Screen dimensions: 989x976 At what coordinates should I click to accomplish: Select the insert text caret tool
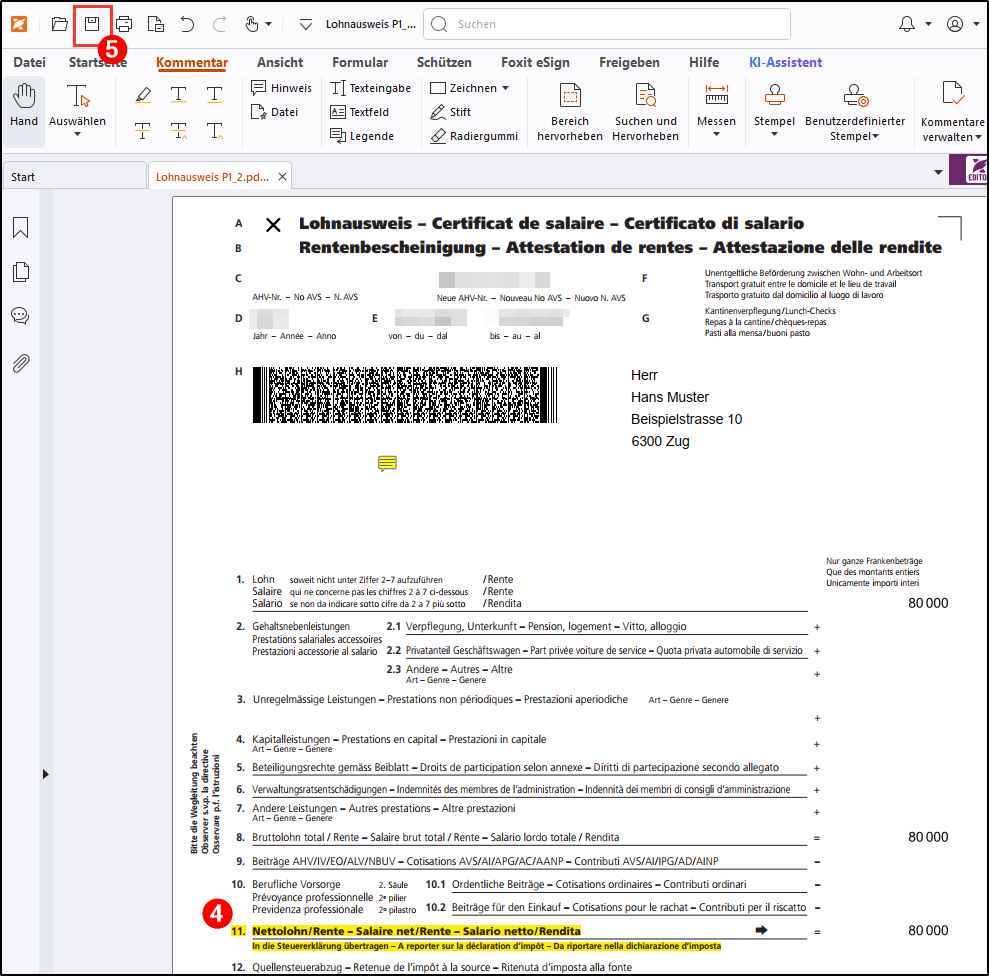click(x=214, y=131)
